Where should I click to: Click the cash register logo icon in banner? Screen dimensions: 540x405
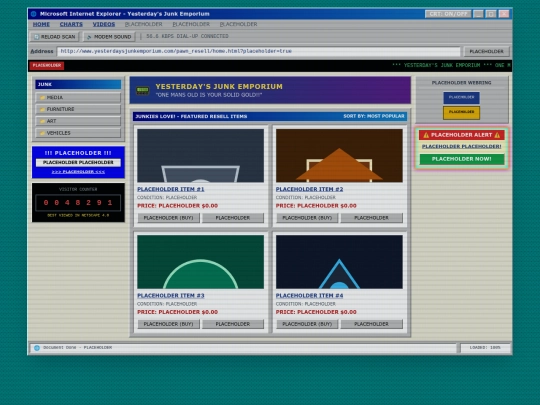(x=143, y=91)
